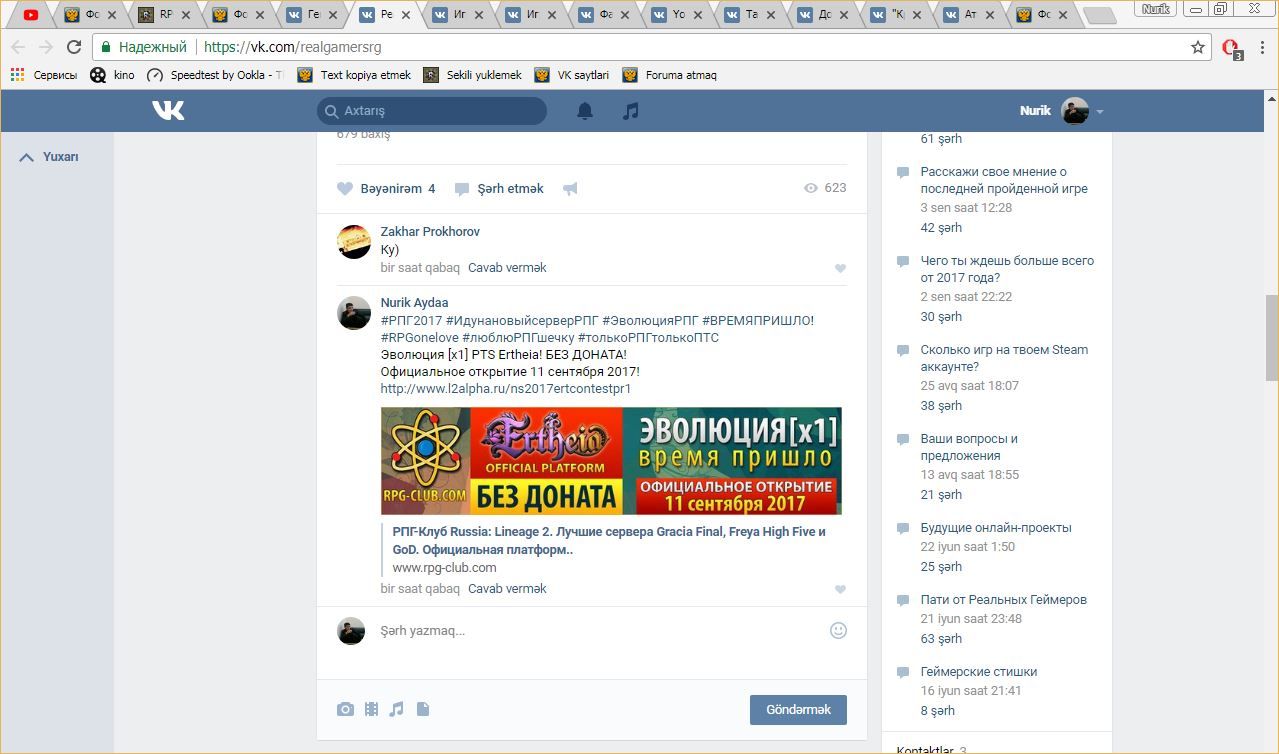1279x754 pixels.
Task: Share the post with the megaphone icon
Action: point(570,189)
